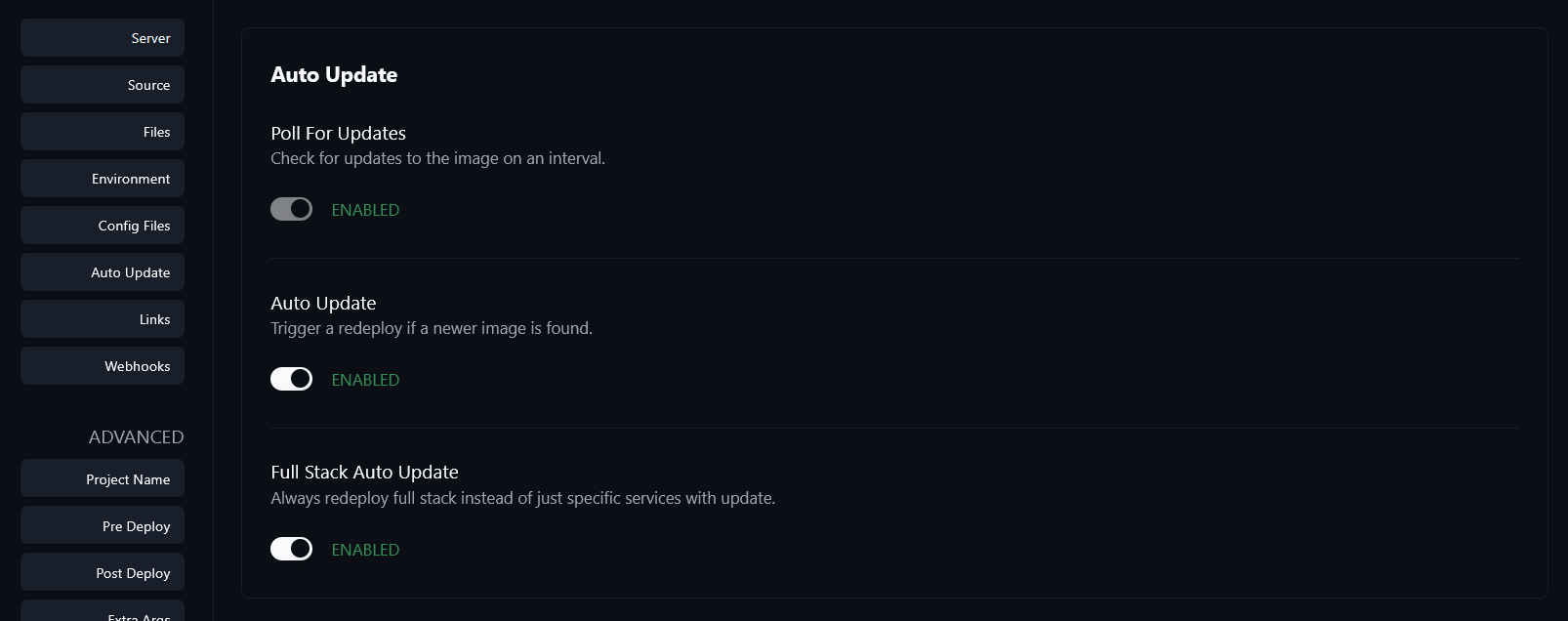Navigate to the Links section
This screenshot has width=1568, height=621.
pyautogui.click(x=103, y=319)
